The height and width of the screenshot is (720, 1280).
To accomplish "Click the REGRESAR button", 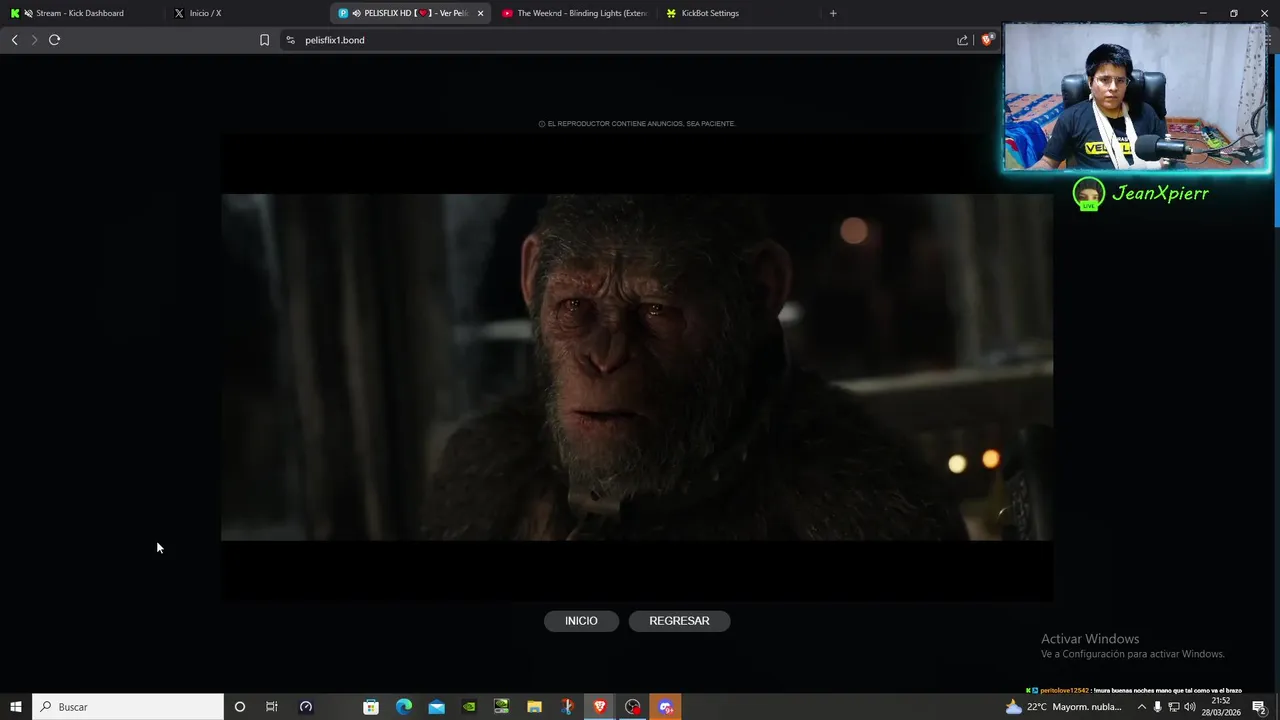I will click(x=679, y=621).
